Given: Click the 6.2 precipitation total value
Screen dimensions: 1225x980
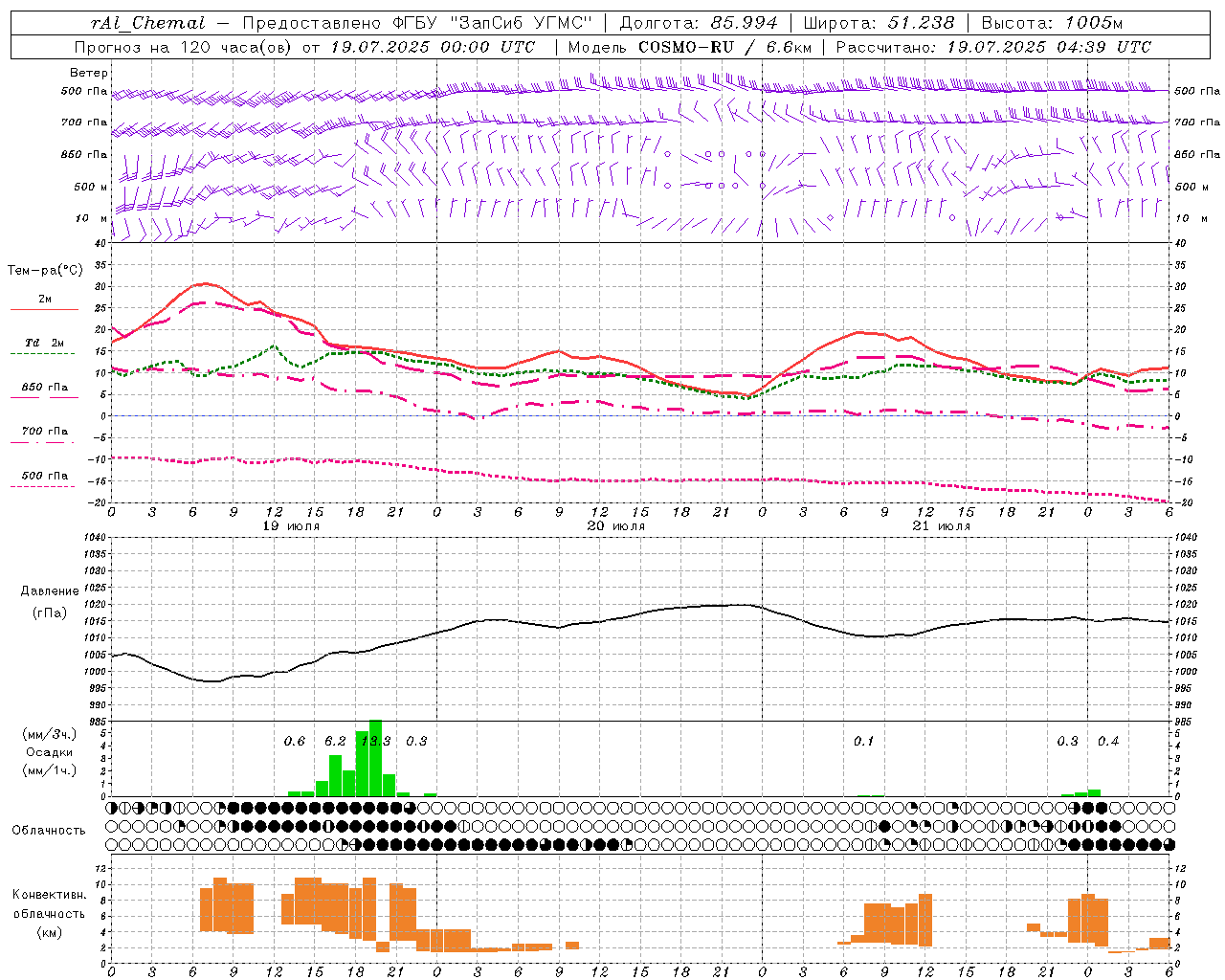Looking at the screenshot, I should (x=335, y=741).
